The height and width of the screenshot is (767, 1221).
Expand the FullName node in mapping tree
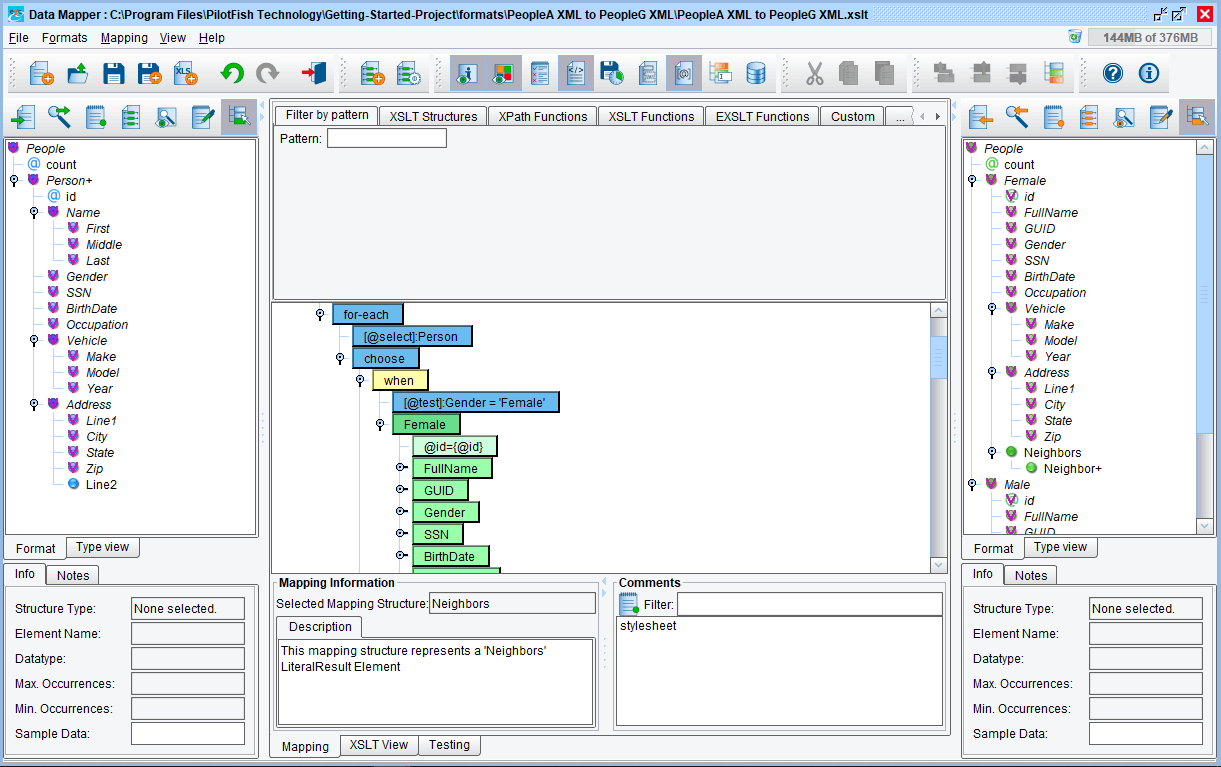click(x=400, y=468)
